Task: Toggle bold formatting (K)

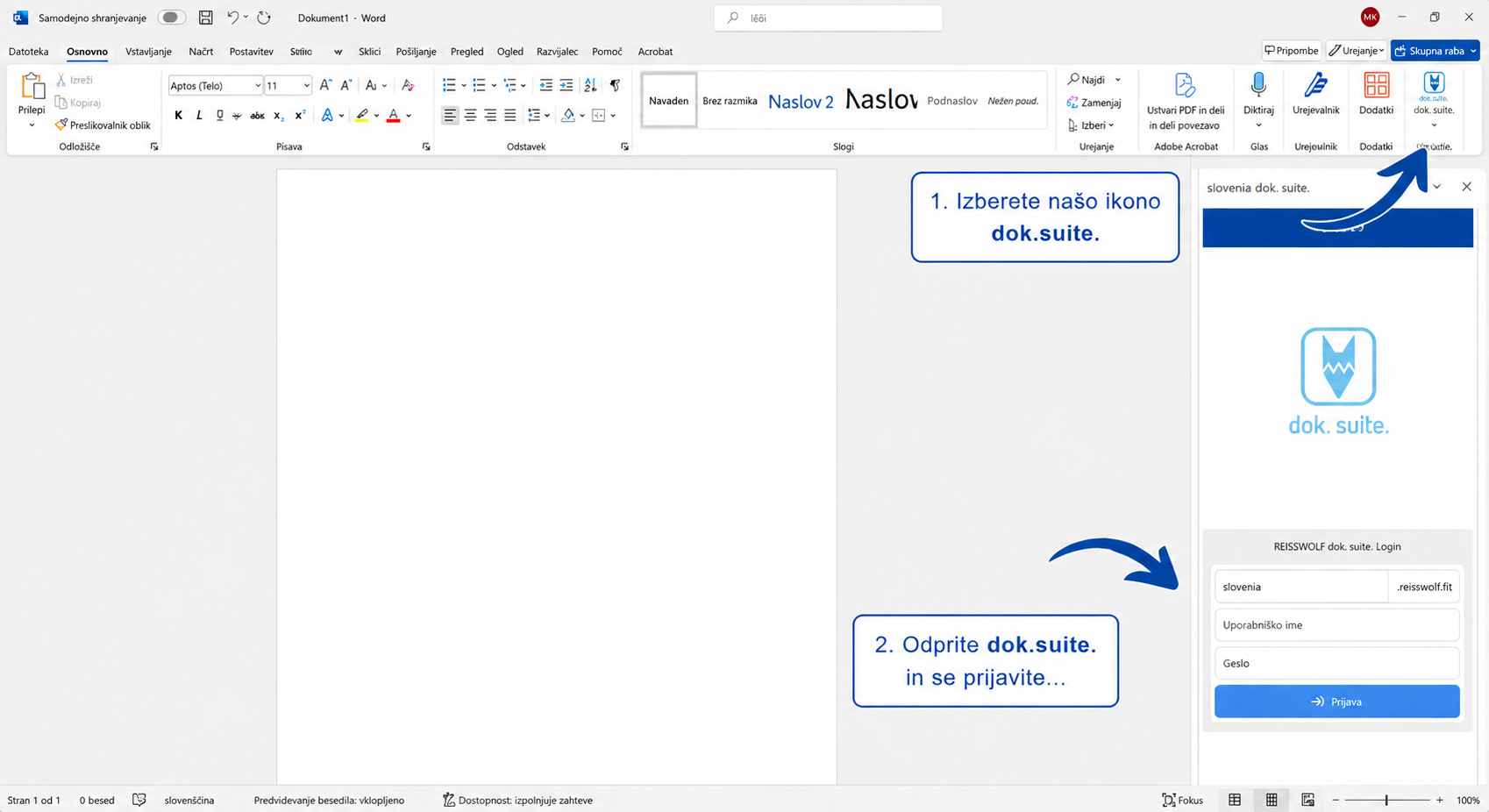Action: 179,115
